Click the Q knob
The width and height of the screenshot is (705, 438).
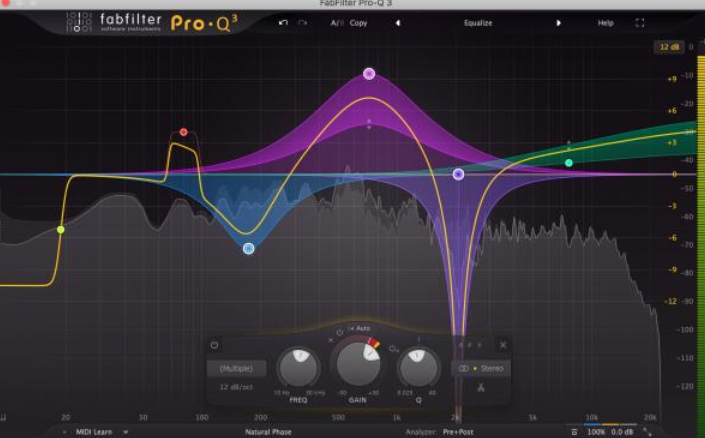coord(418,368)
